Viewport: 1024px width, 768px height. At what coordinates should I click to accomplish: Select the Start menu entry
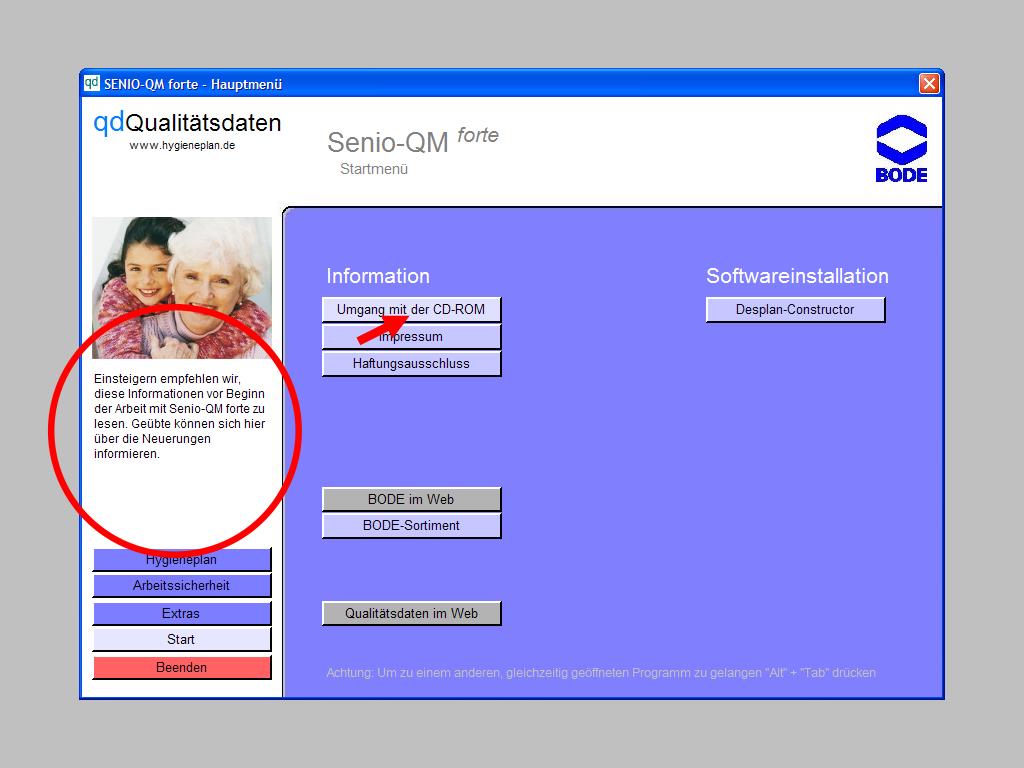(x=182, y=640)
